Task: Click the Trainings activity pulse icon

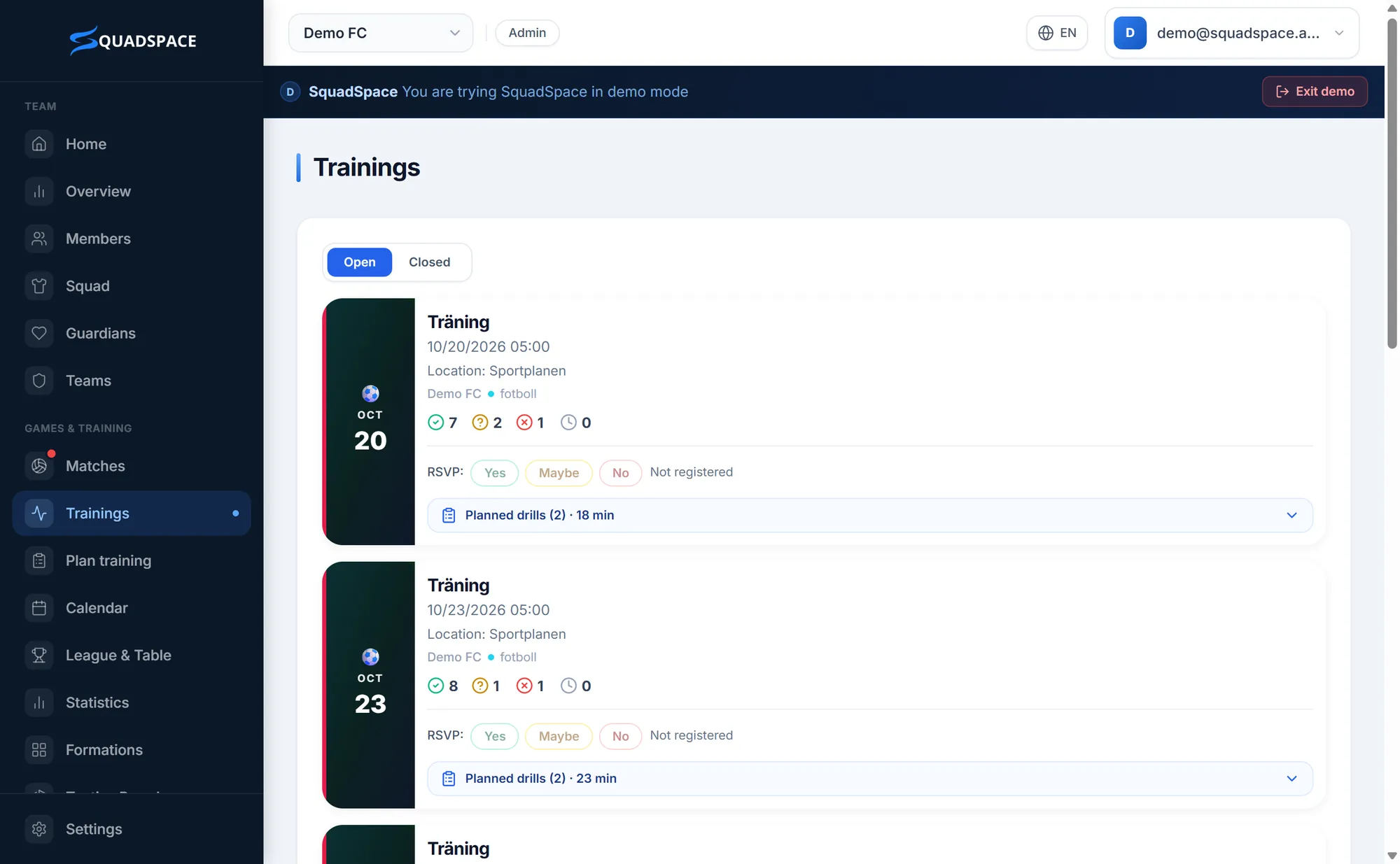Action: coord(39,514)
